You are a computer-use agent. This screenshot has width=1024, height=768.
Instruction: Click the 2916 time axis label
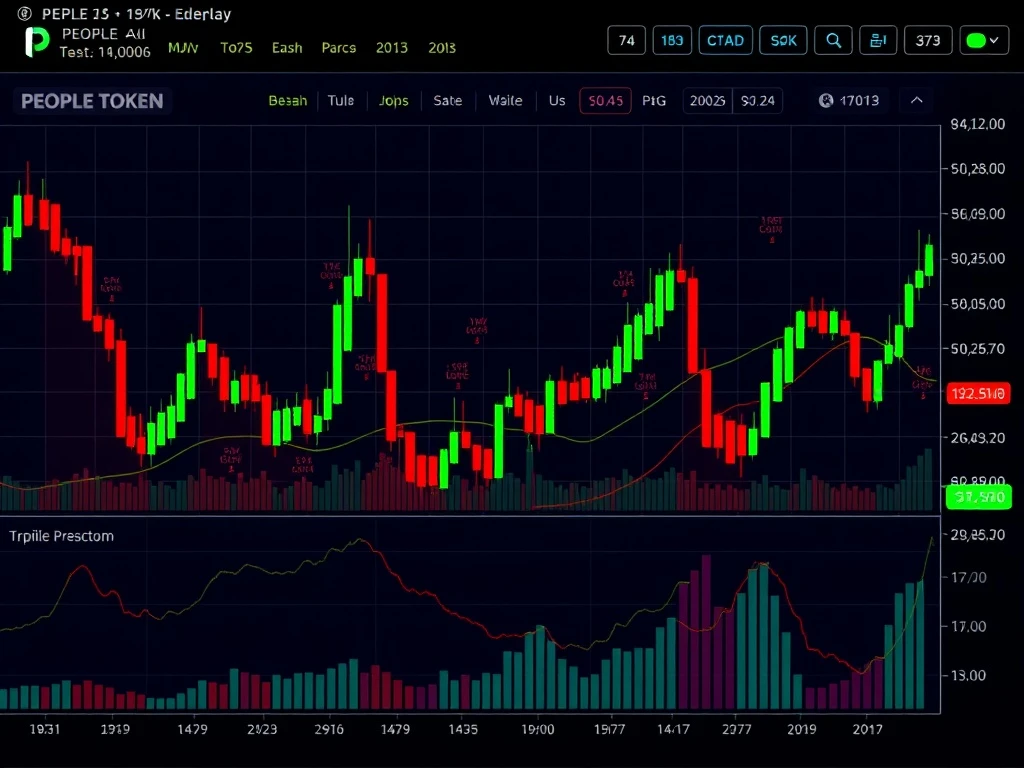(x=328, y=729)
